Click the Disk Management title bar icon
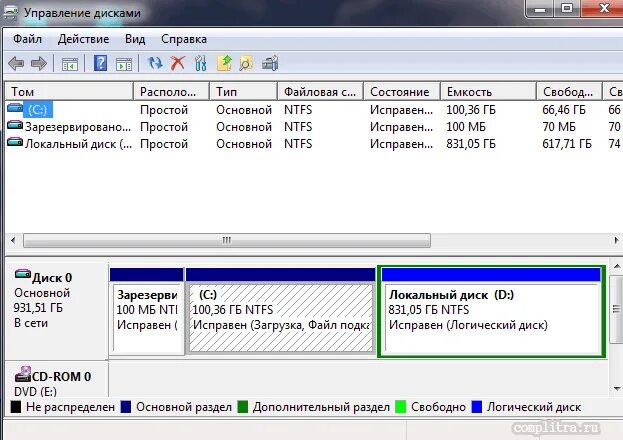 point(11,13)
